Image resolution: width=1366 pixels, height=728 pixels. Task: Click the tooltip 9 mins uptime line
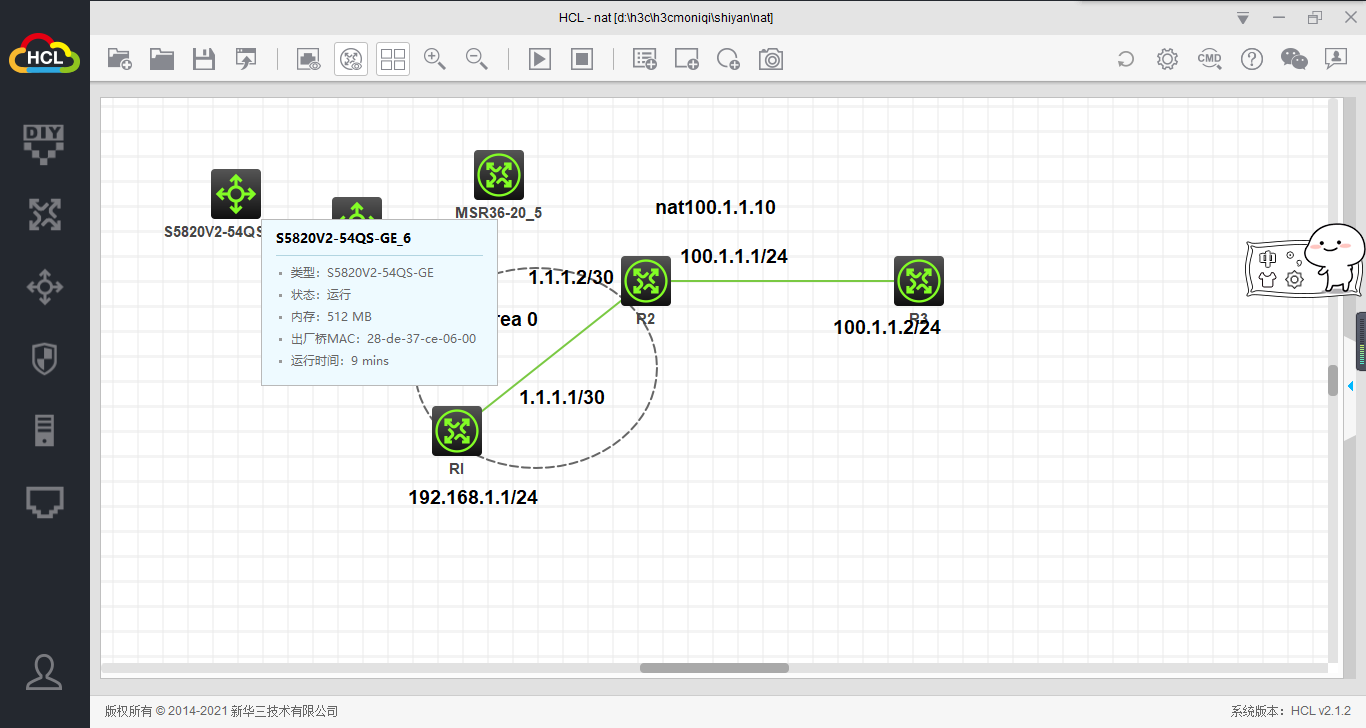click(340, 361)
